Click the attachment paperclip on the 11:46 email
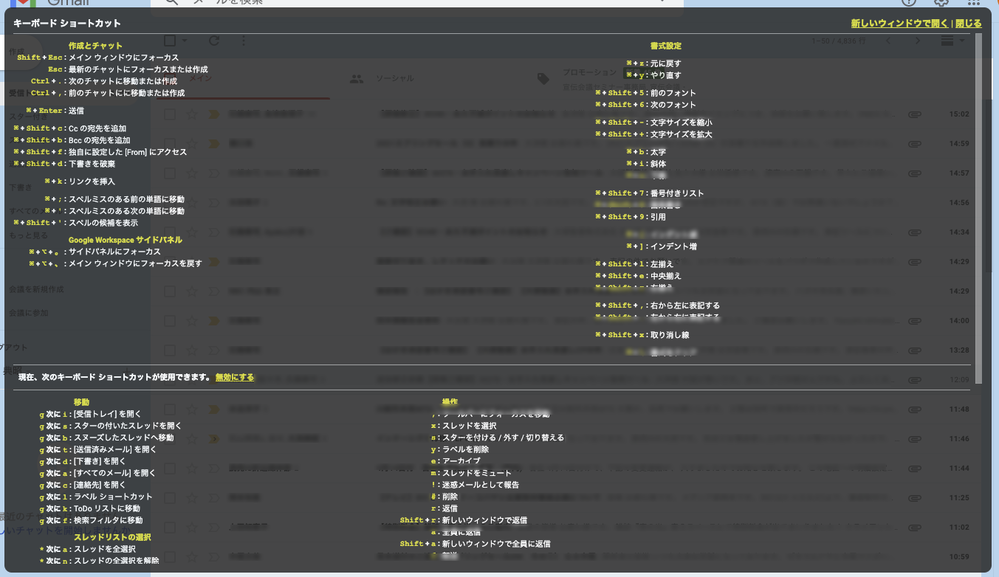The height and width of the screenshot is (577, 999). [x=915, y=438]
